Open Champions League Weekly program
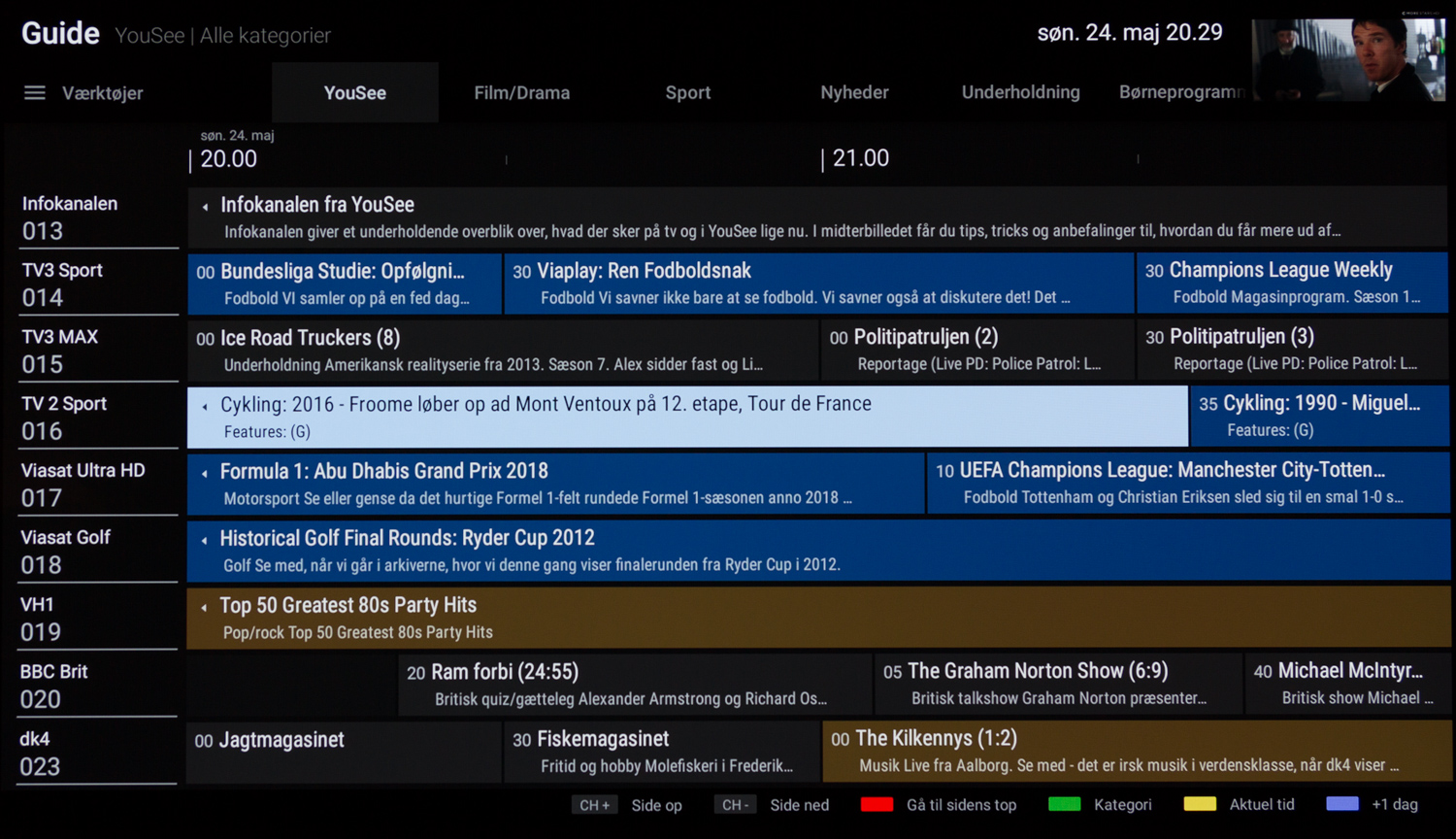This screenshot has height=839, width=1456. coord(1293,283)
